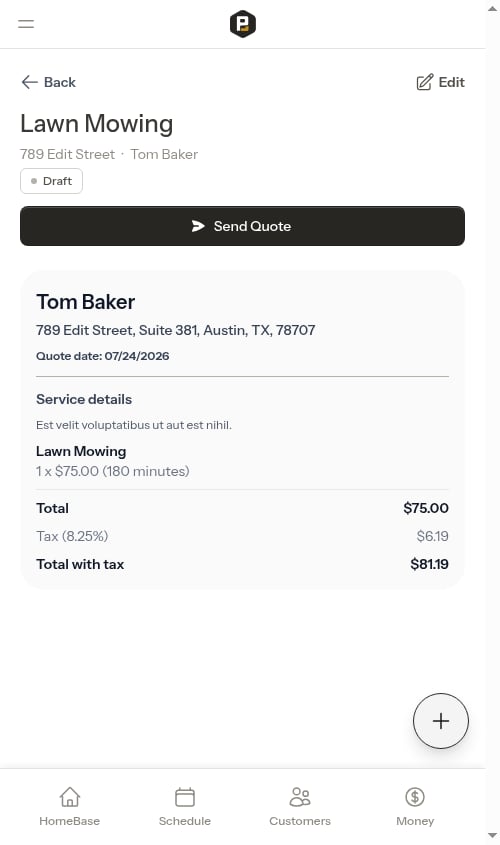Click the Edit text label
The width and height of the screenshot is (500, 845).
click(452, 82)
